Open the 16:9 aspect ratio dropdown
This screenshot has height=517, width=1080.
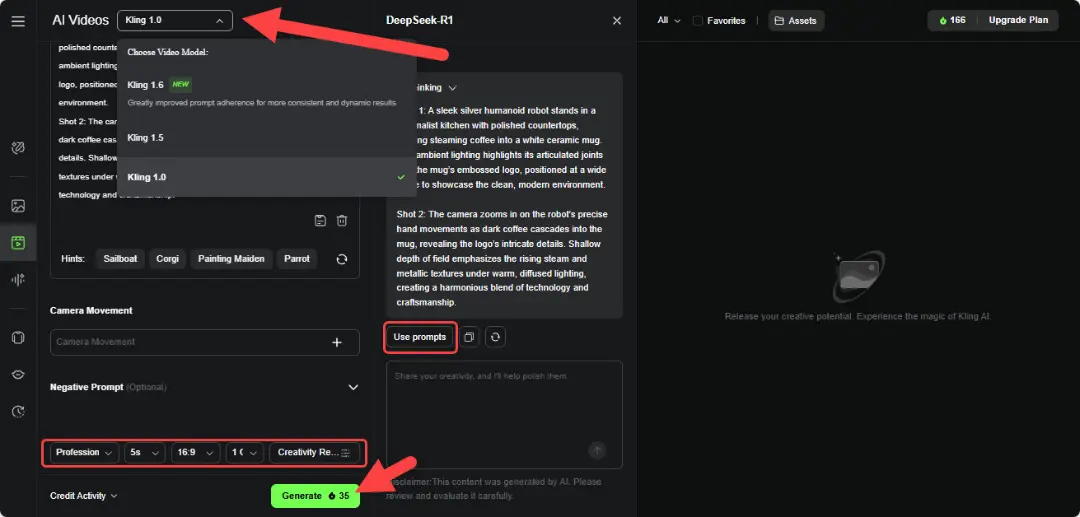[x=196, y=452]
